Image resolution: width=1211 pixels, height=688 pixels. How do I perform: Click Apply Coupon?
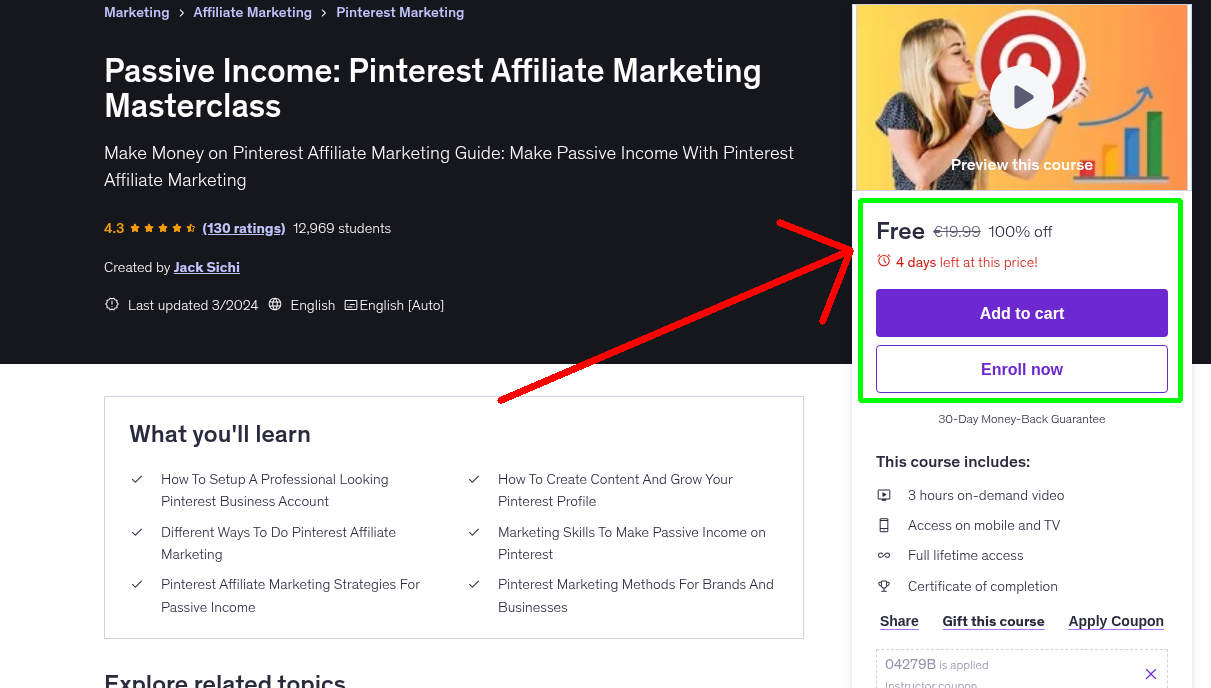(x=1116, y=621)
